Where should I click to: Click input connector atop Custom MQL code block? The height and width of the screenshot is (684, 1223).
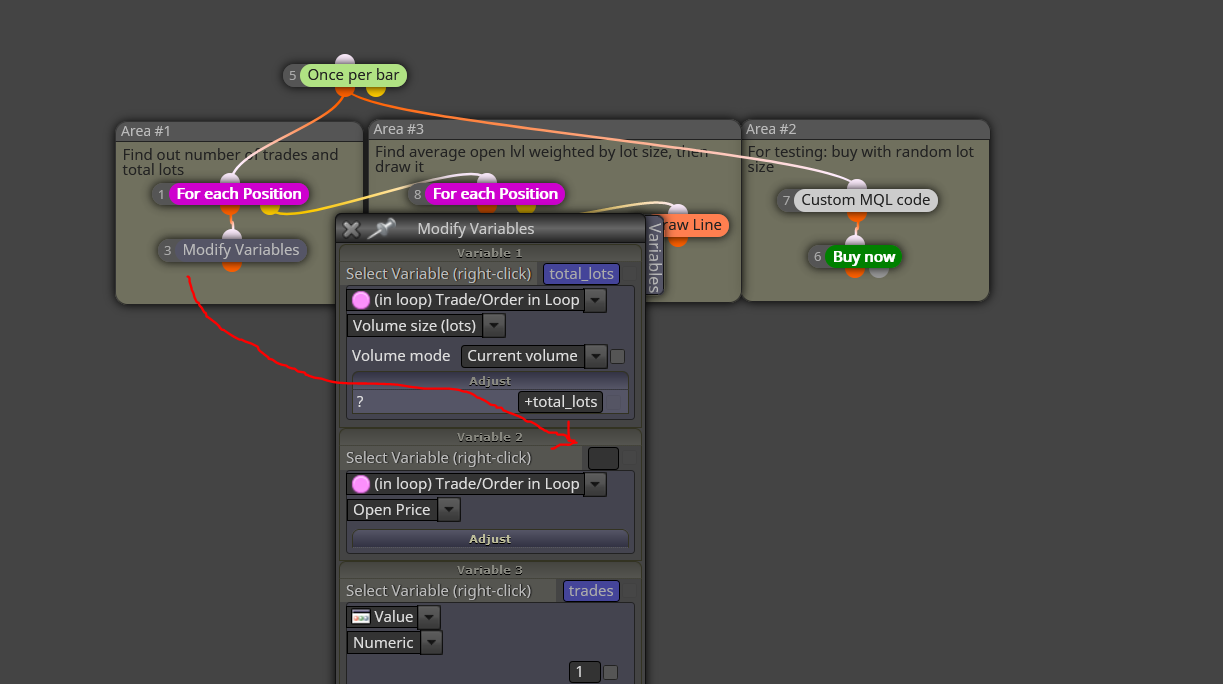pos(856,186)
